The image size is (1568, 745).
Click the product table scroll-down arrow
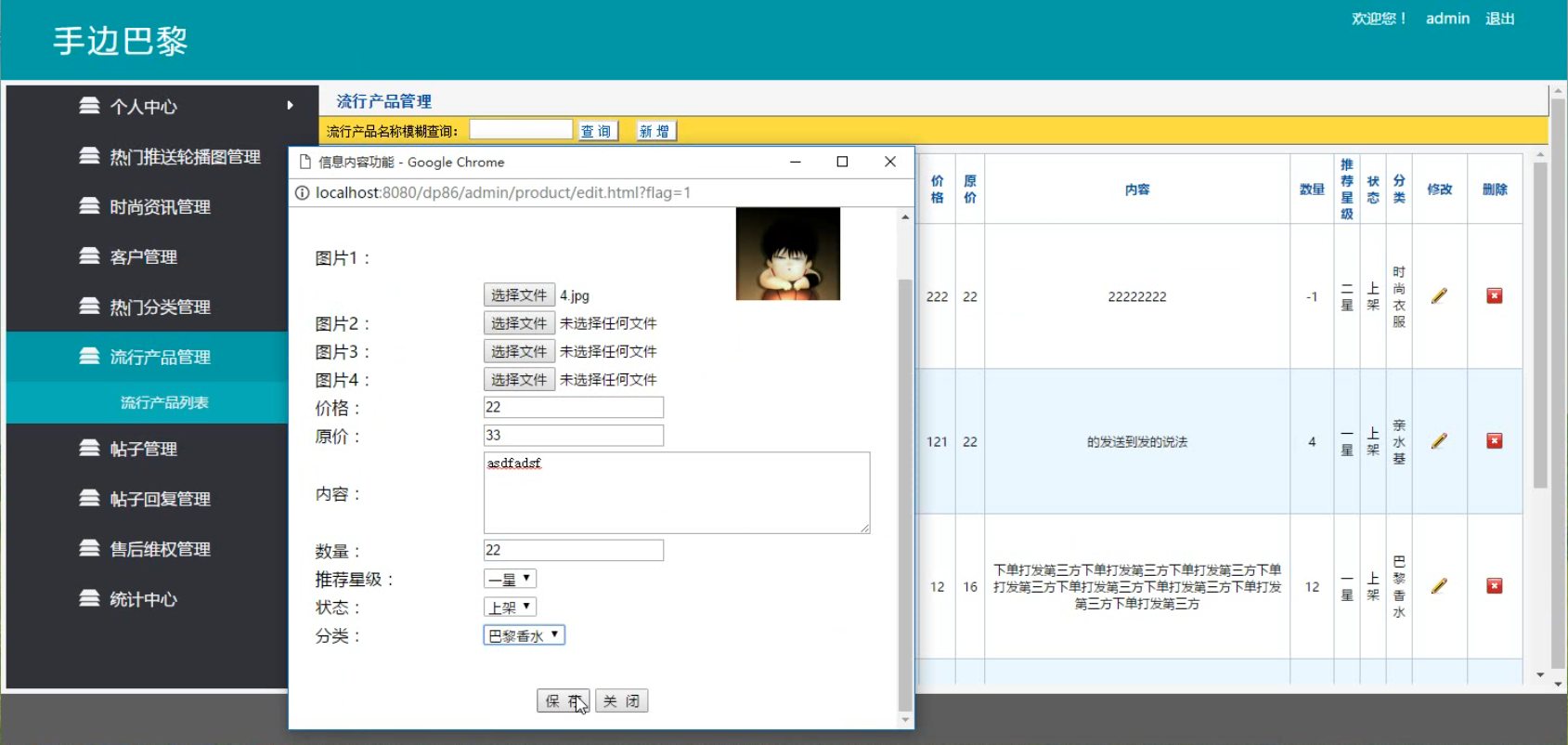tap(1540, 675)
